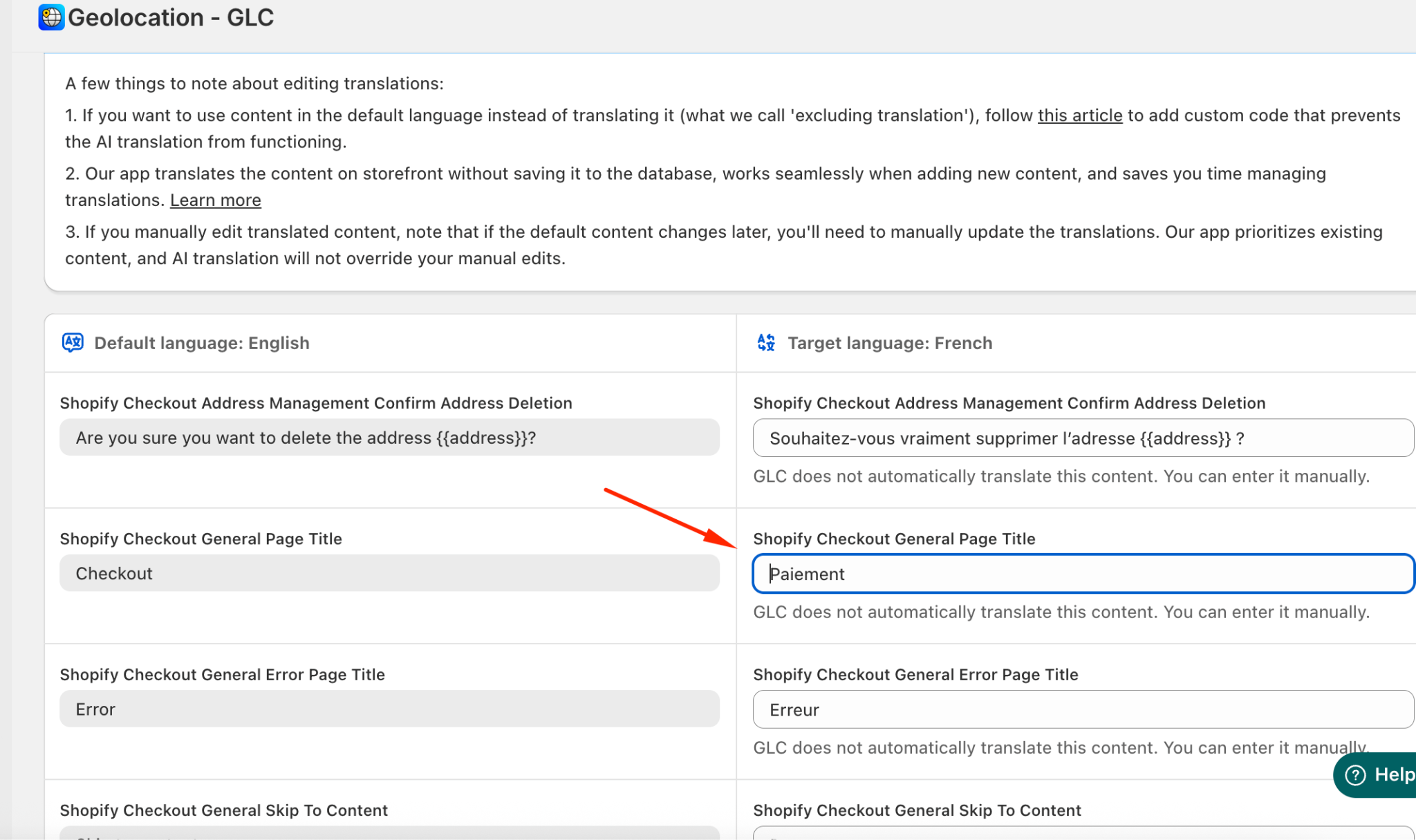Follow the 'Learn more' link
Image resolution: width=1416 pixels, height=840 pixels.
215,200
